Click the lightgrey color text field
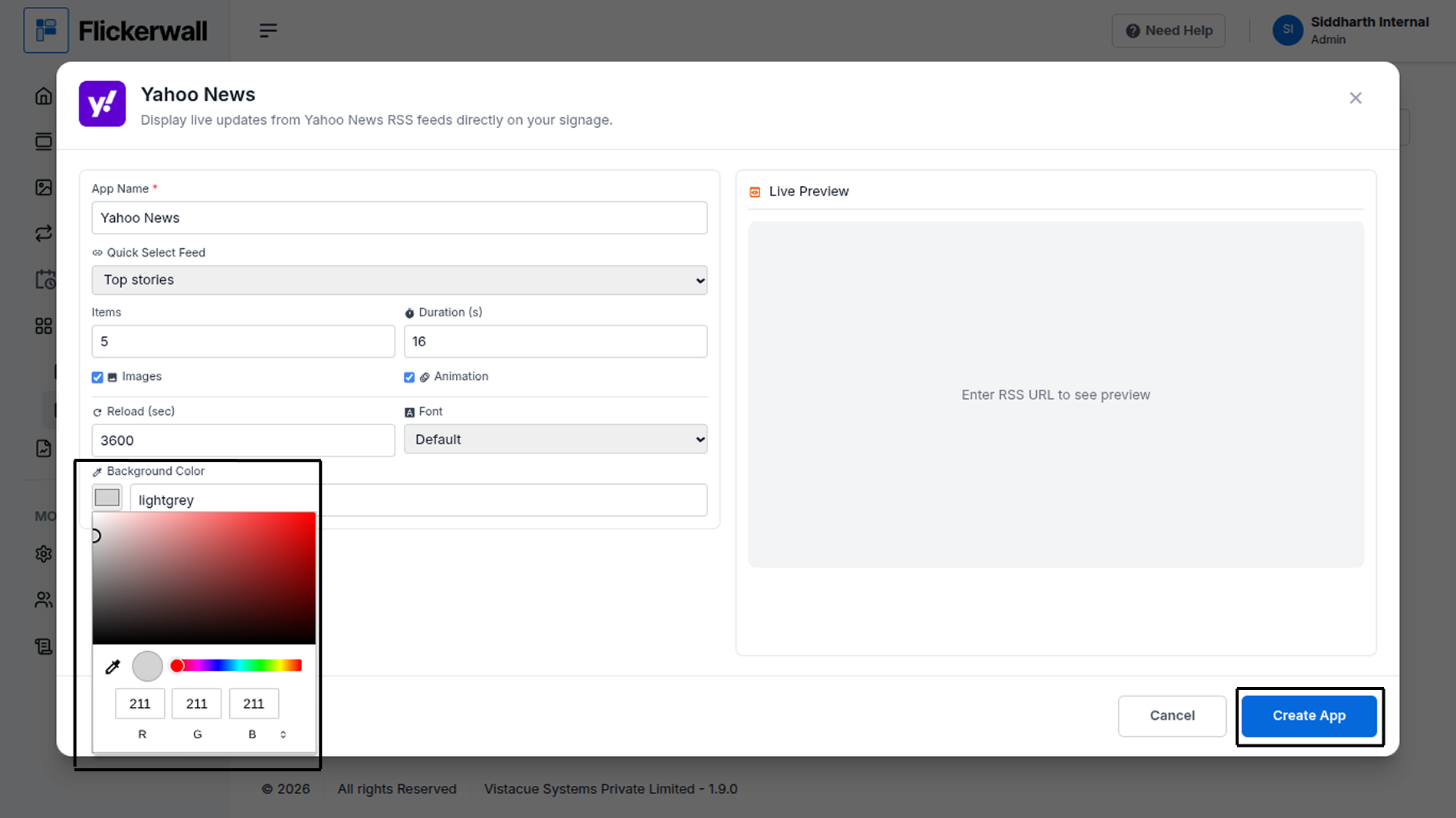This screenshot has height=818, width=1456. pos(418,500)
